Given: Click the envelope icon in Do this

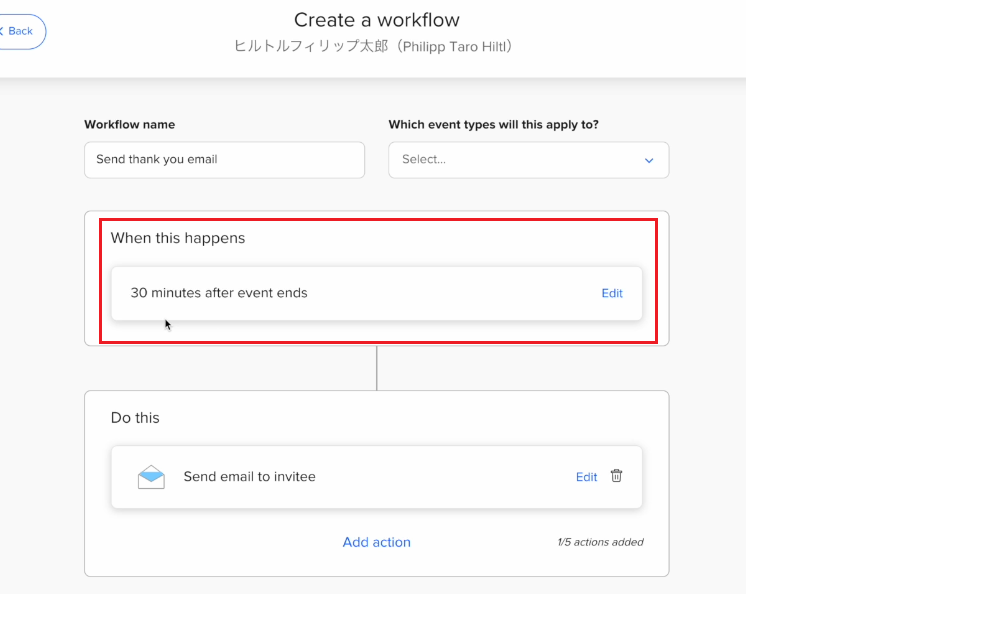Looking at the screenshot, I should click(x=151, y=477).
